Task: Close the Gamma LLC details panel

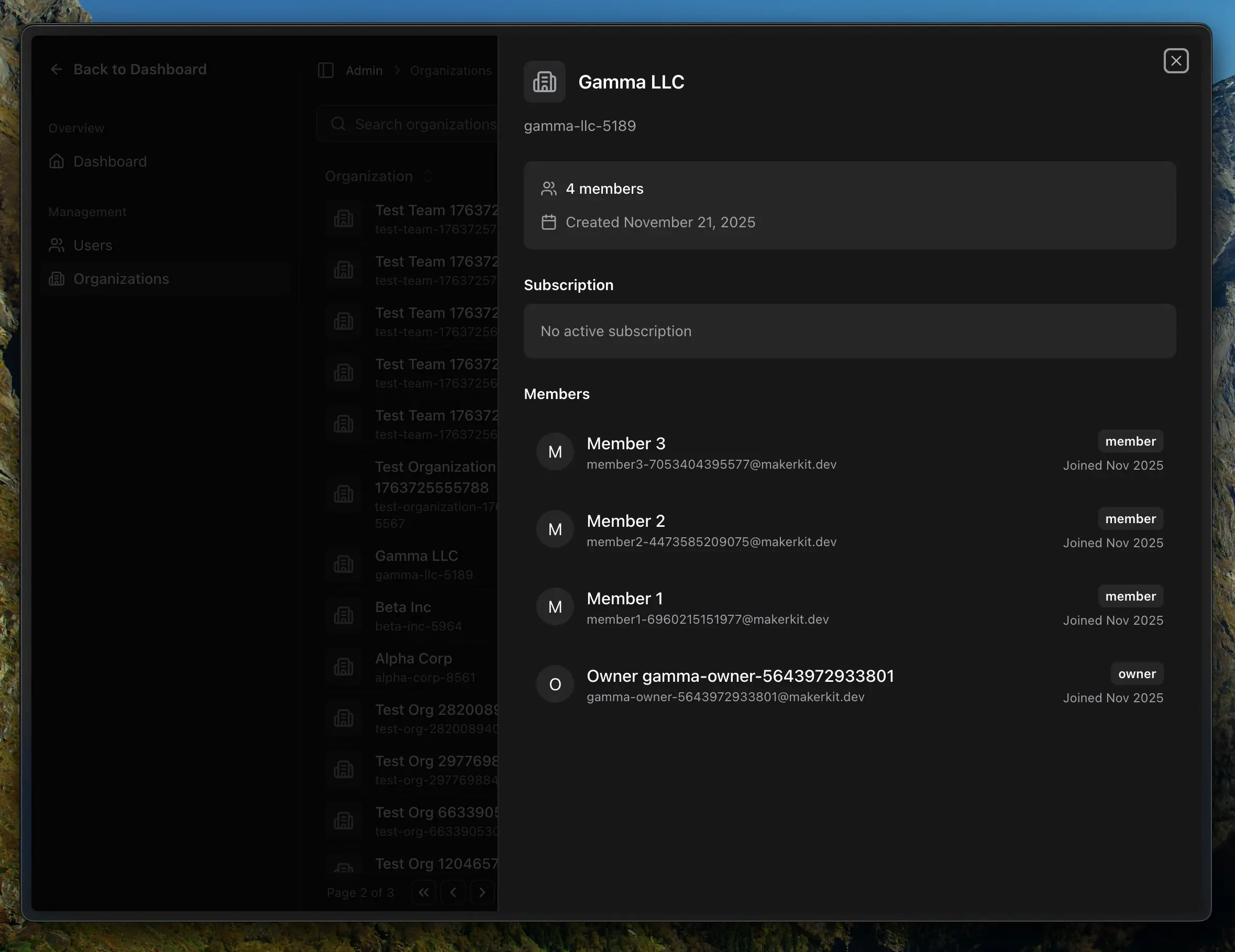Action: point(1176,61)
